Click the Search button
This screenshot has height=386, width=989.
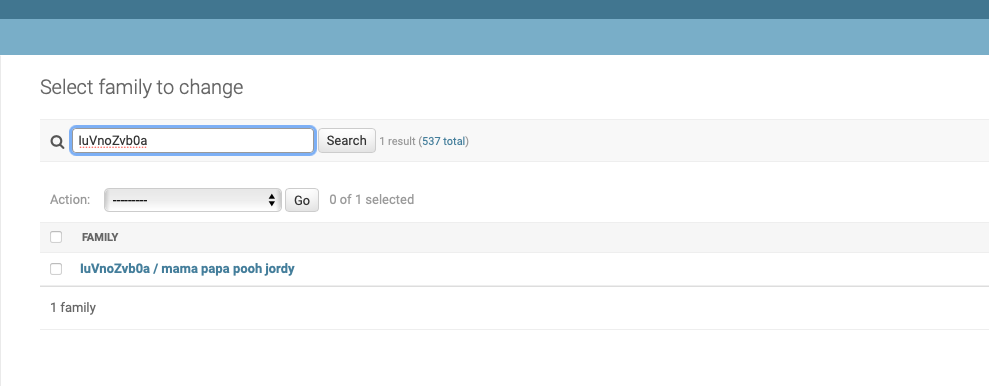tap(346, 141)
